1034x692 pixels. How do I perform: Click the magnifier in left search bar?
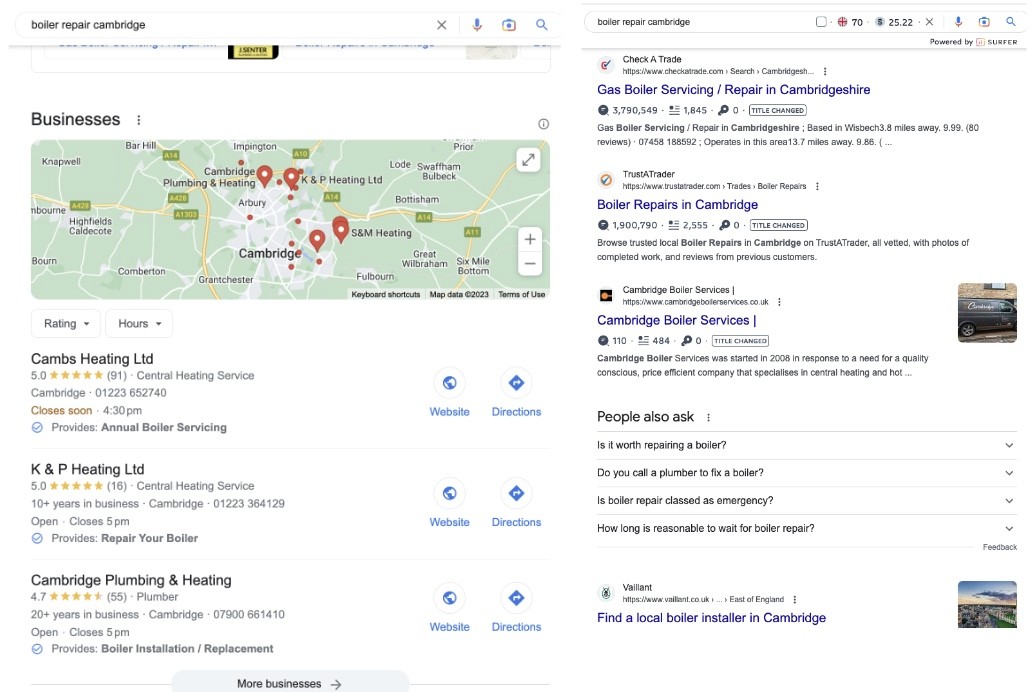coord(541,25)
